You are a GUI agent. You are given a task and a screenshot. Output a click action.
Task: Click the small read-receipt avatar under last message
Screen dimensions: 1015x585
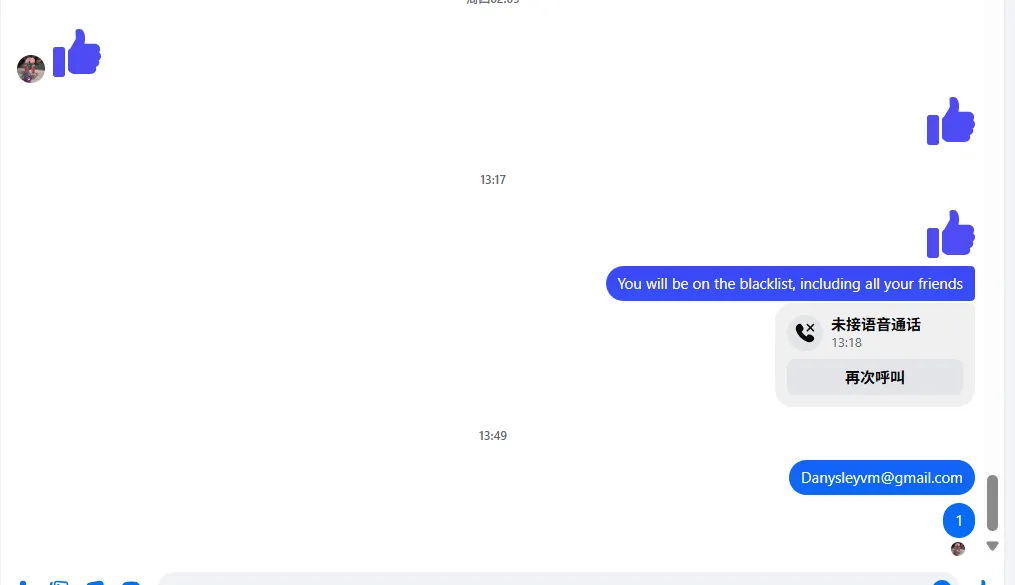958,549
